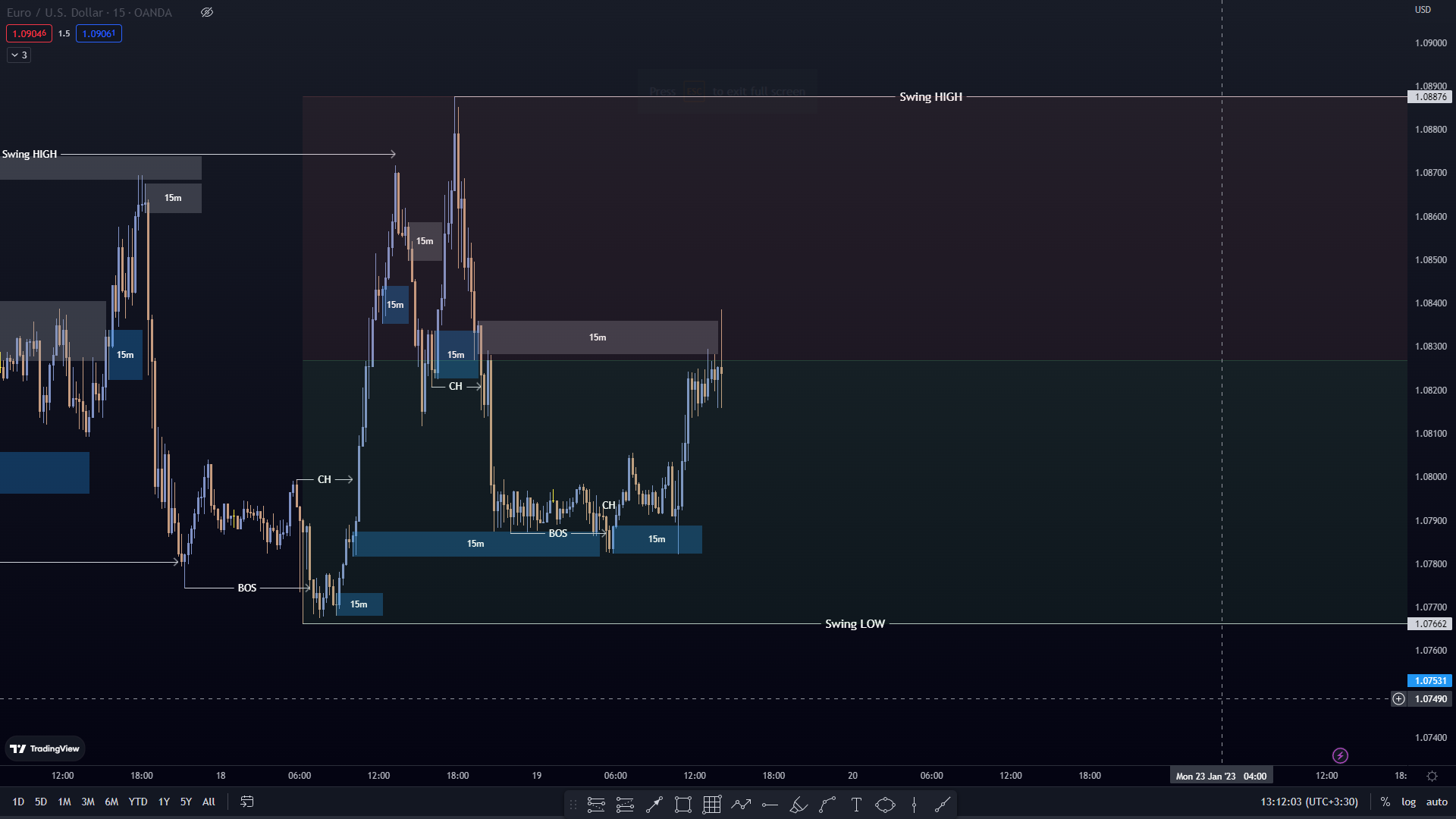Select the arrow drawing tool
The width and height of the screenshot is (1456, 819).
(x=654, y=805)
